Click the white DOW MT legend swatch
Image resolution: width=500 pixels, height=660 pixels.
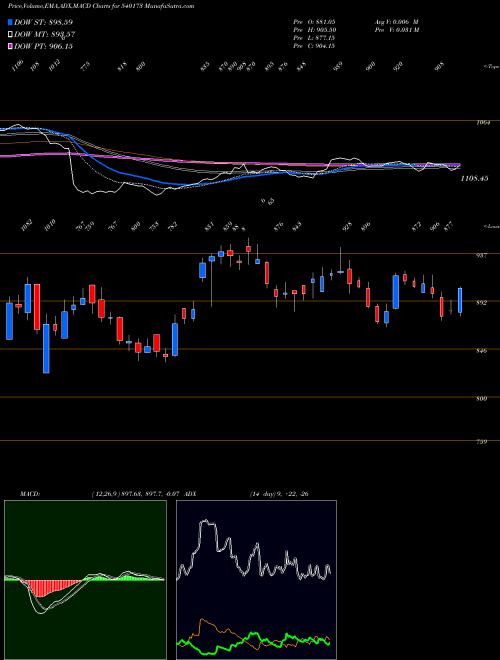click(11, 34)
